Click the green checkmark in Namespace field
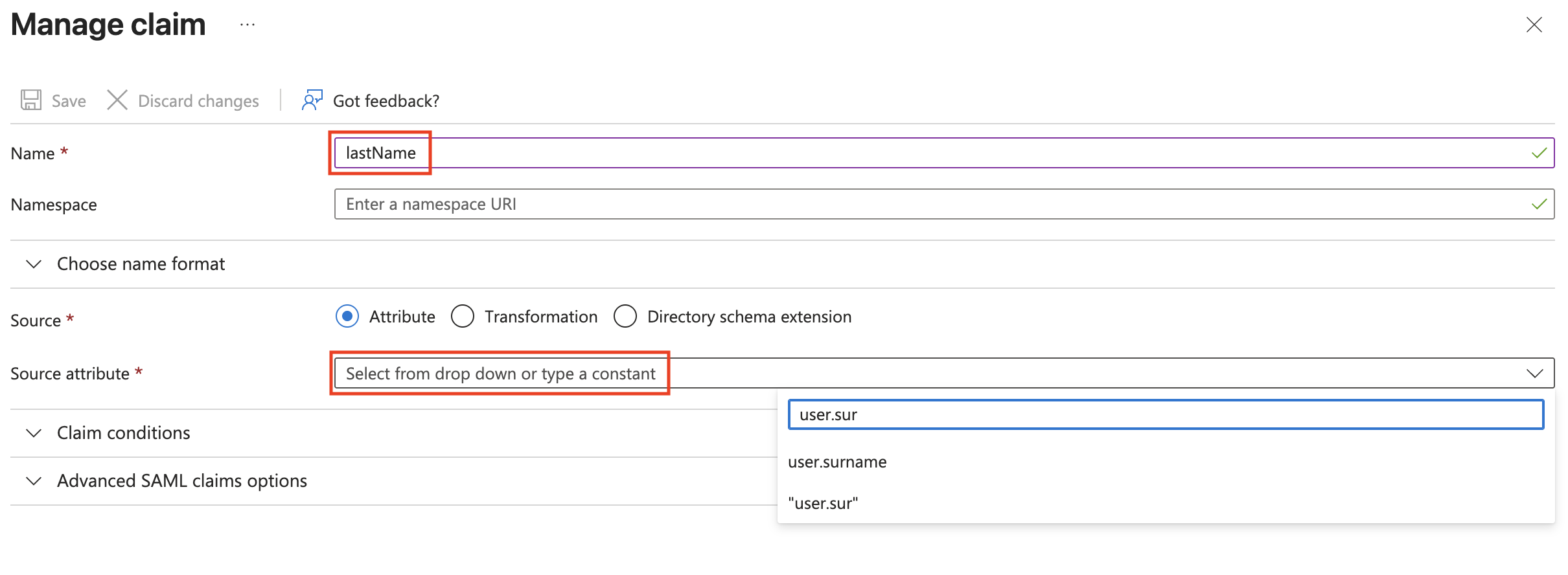 click(1539, 205)
